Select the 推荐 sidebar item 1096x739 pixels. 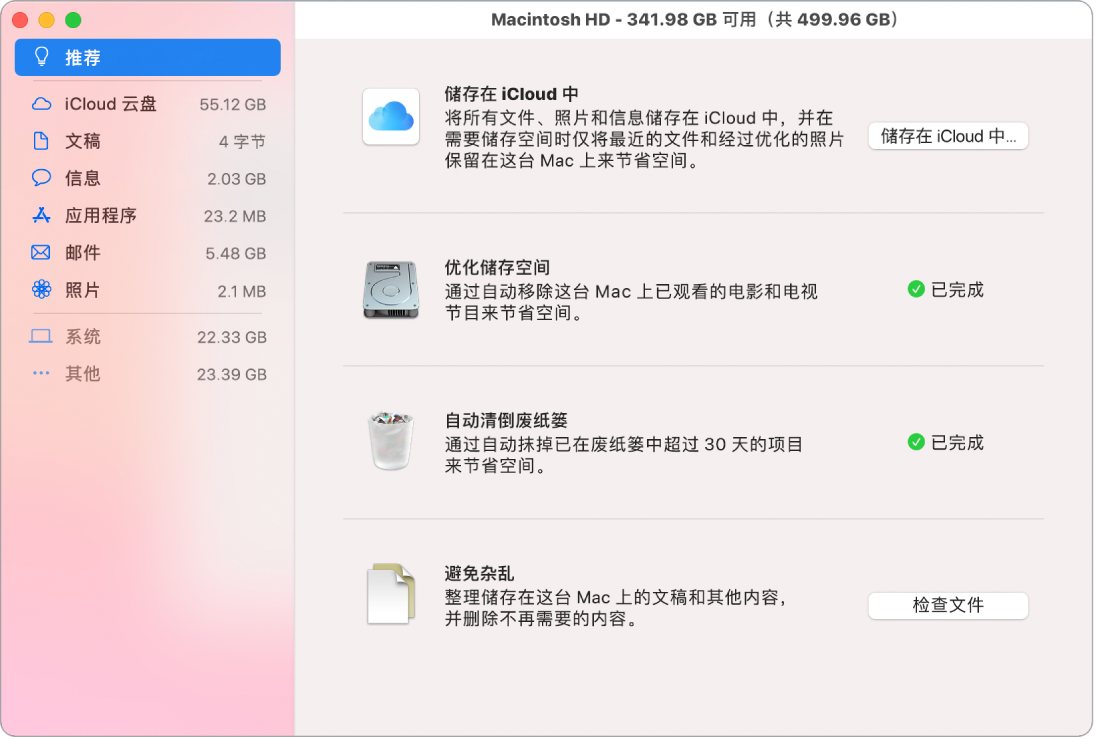(x=147, y=57)
